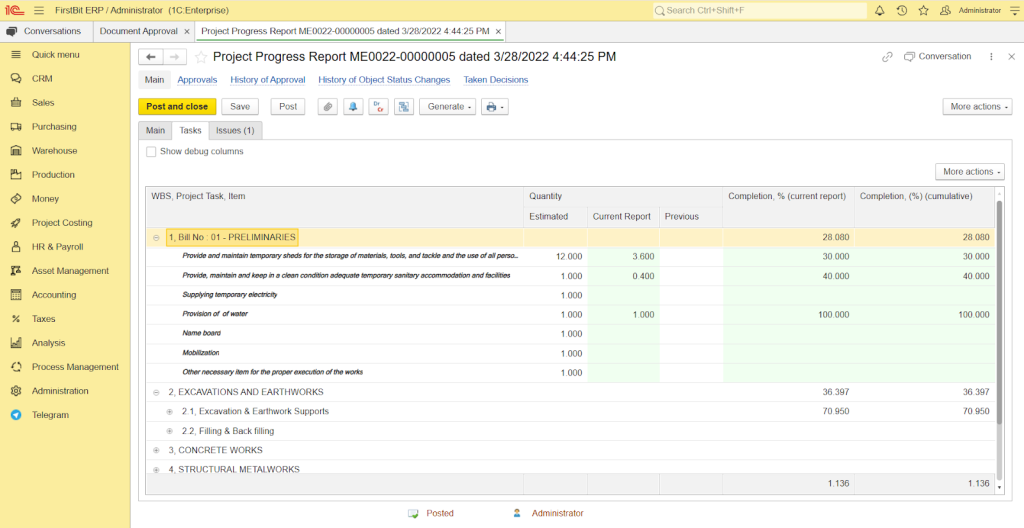Open Quick menu in sidebar
The height and width of the screenshot is (528, 1024).
(56, 55)
